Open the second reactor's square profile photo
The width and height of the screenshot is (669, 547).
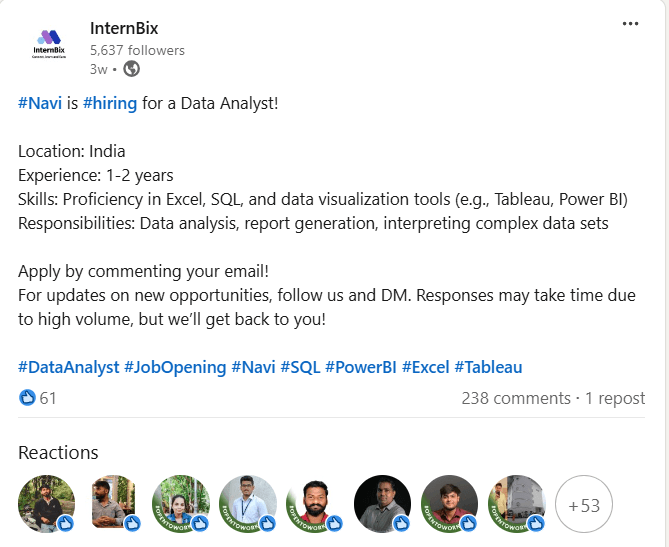coord(113,502)
